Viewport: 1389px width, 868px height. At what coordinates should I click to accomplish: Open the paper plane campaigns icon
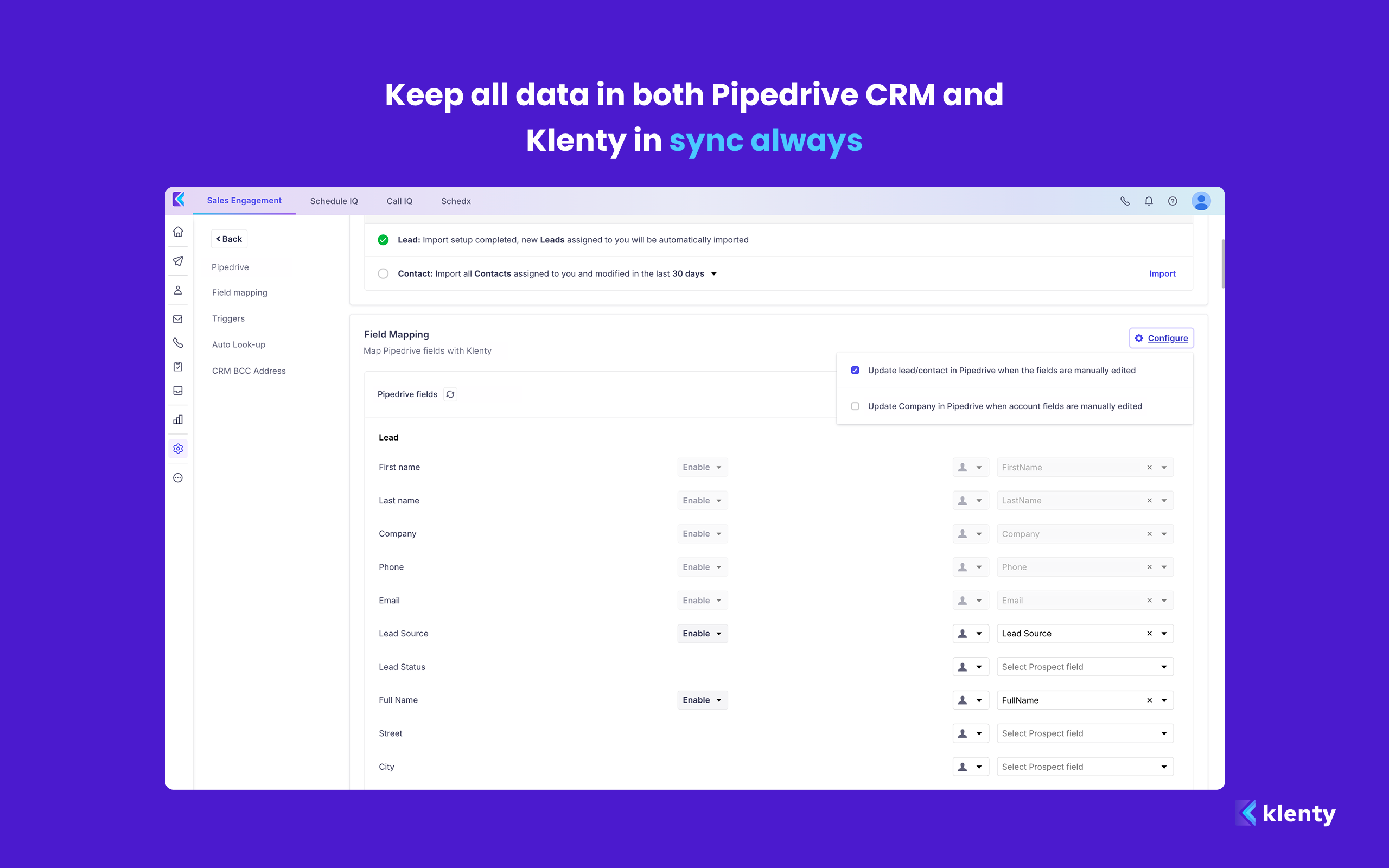click(178, 261)
